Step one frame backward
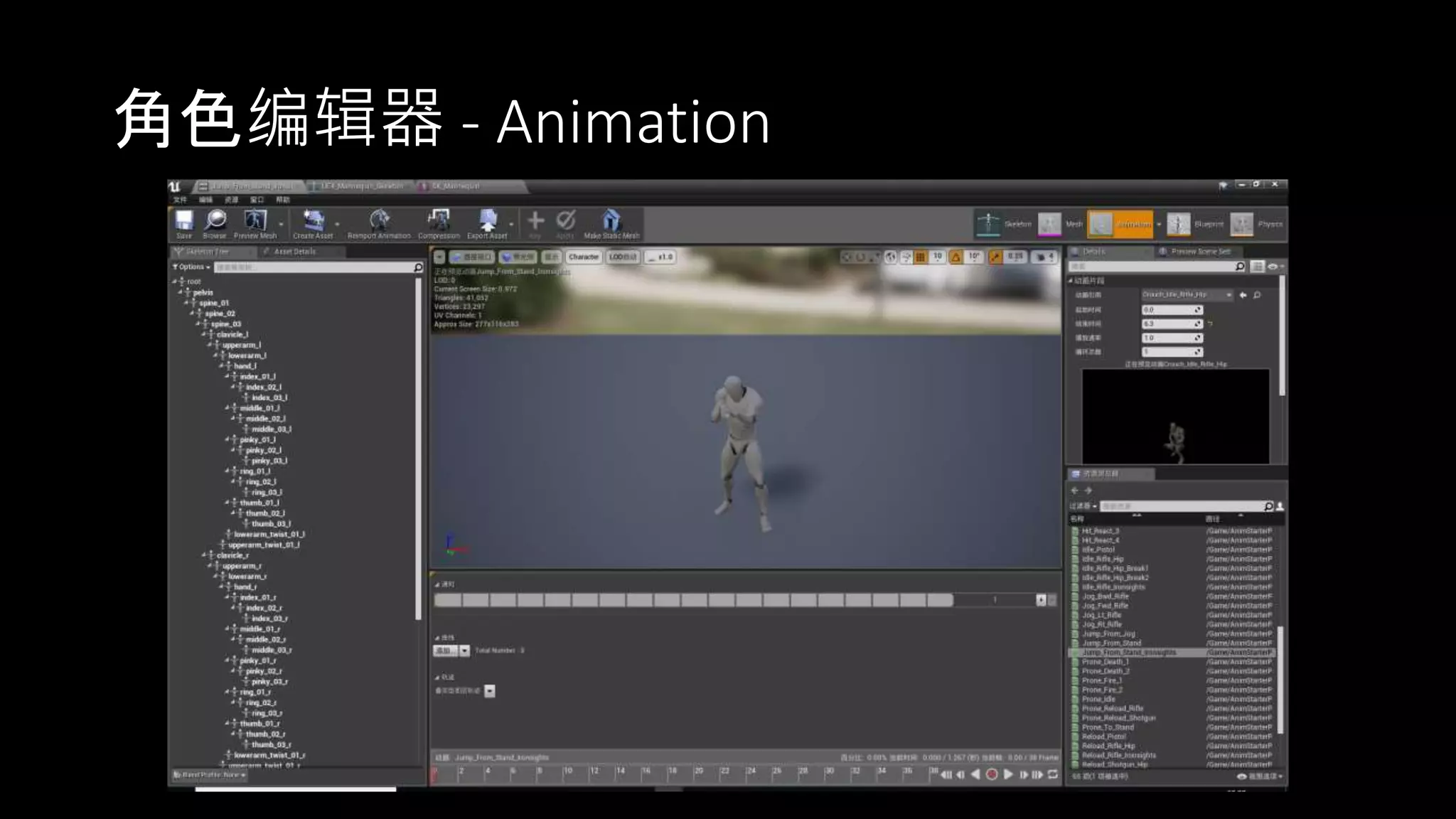 960,774
